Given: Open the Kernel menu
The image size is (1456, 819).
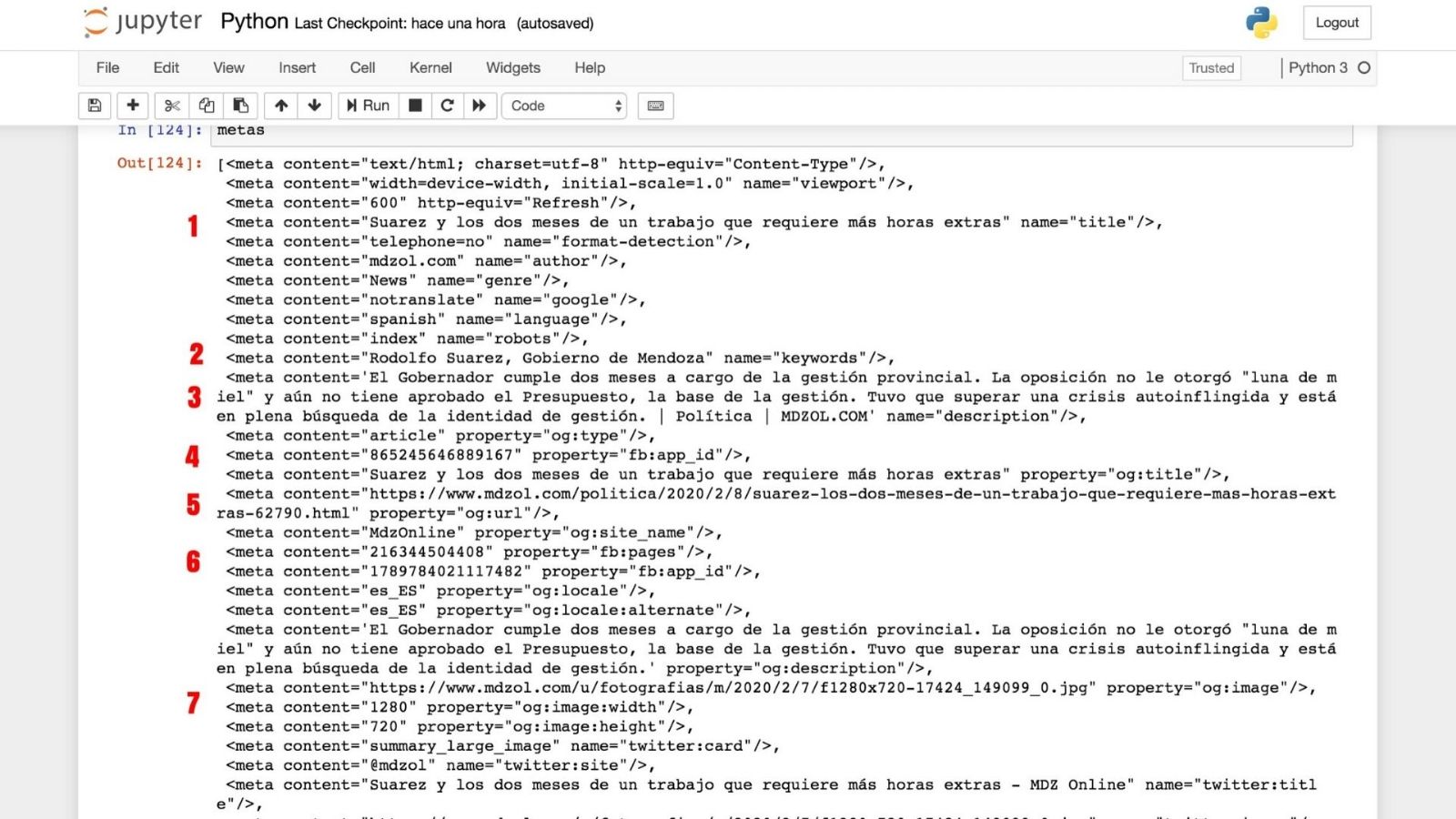Looking at the screenshot, I should pos(430,67).
